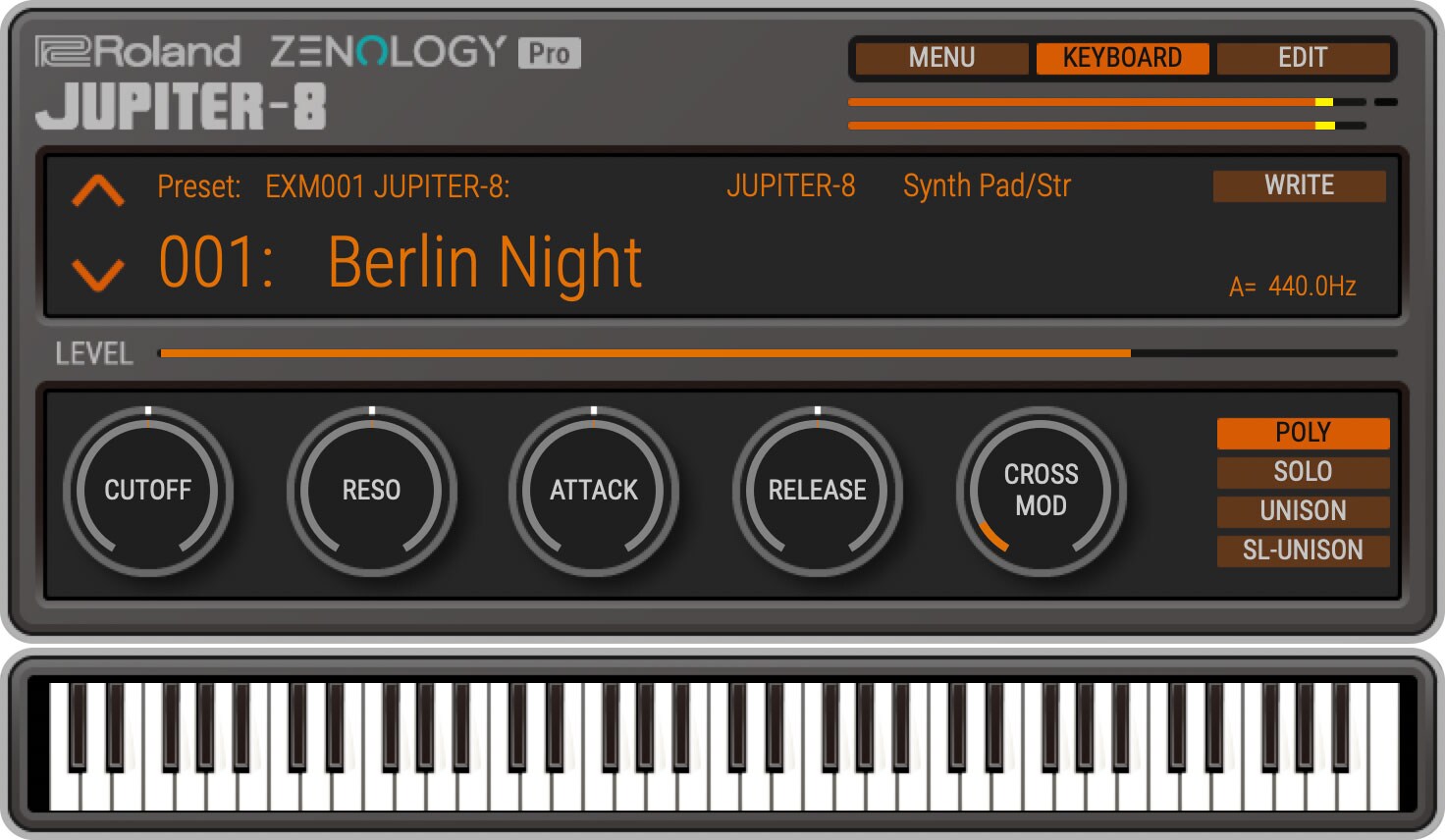Screen dimensions: 1445x840
Task: Click the ATTACK knob
Action: (594, 490)
